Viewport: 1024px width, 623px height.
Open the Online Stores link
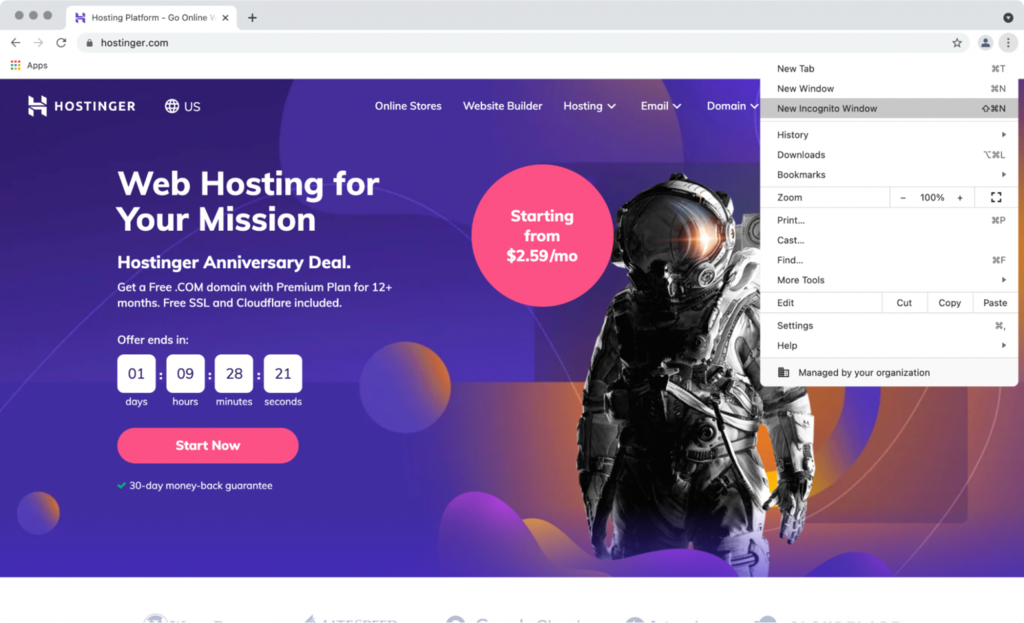pyautogui.click(x=408, y=105)
